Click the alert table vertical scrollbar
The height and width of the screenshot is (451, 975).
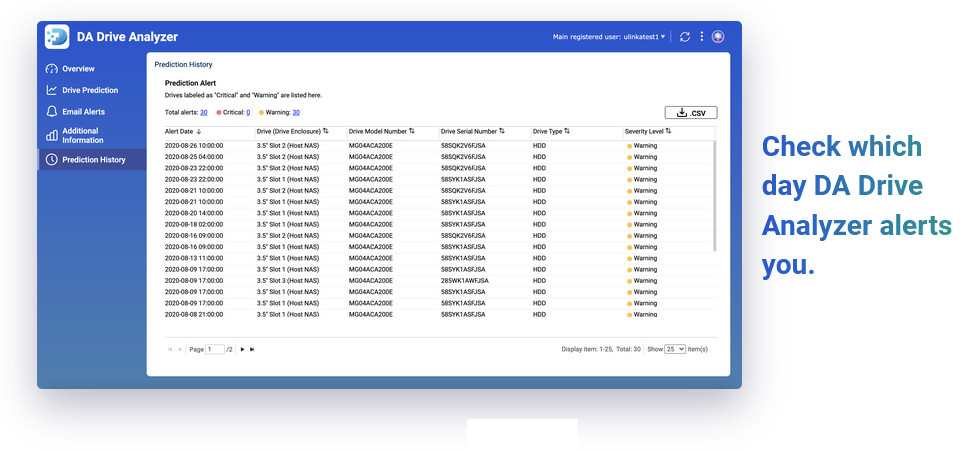point(714,196)
